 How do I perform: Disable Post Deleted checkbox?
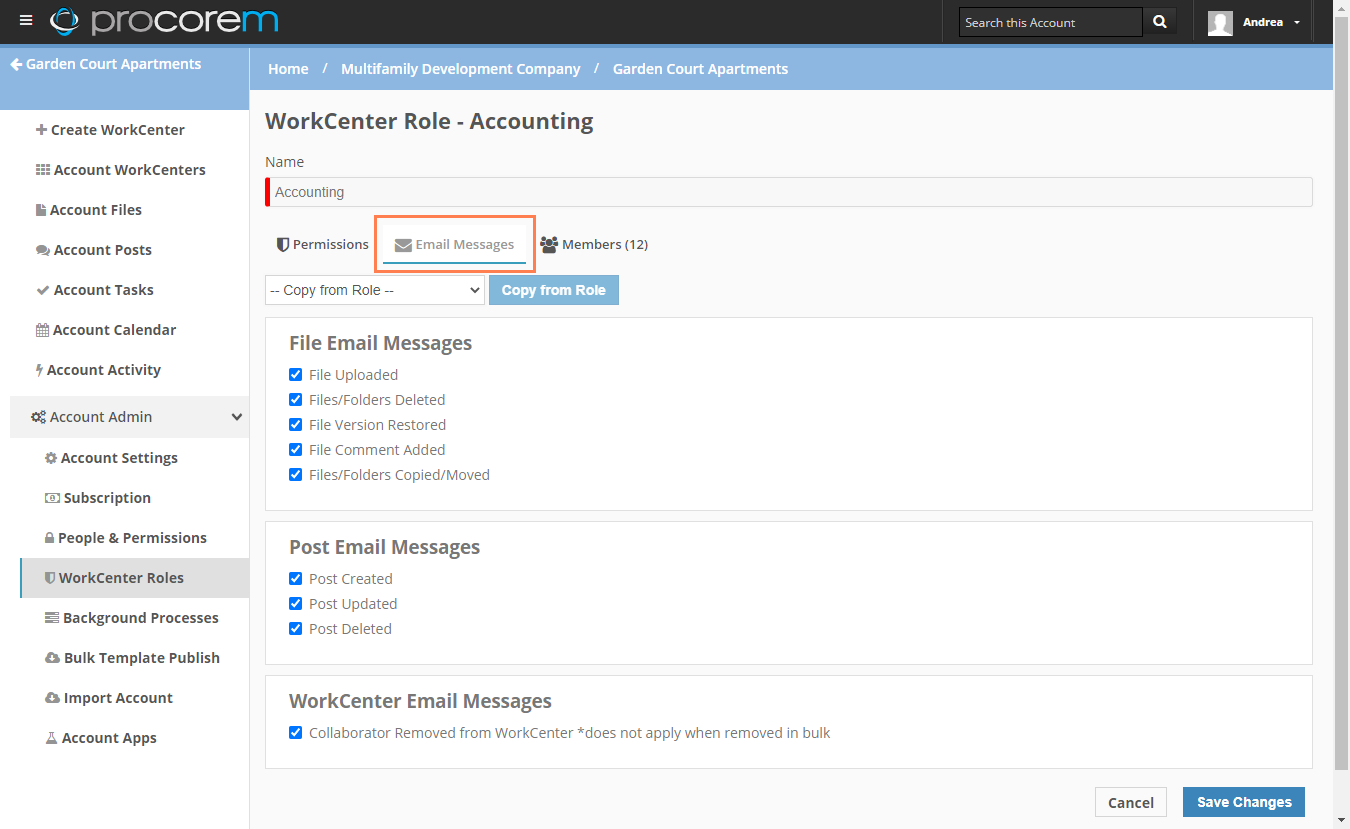point(295,628)
